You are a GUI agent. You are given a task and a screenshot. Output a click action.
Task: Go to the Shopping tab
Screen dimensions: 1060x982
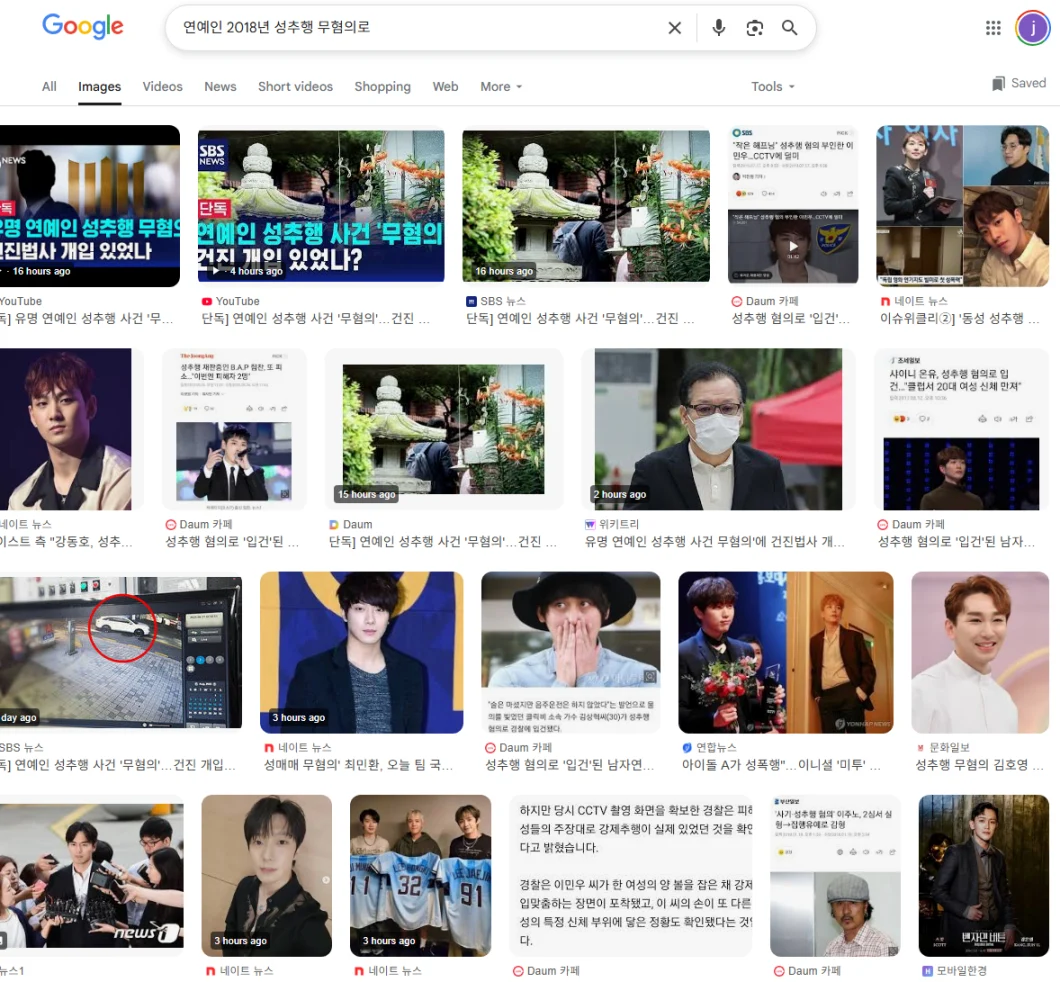click(382, 87)
